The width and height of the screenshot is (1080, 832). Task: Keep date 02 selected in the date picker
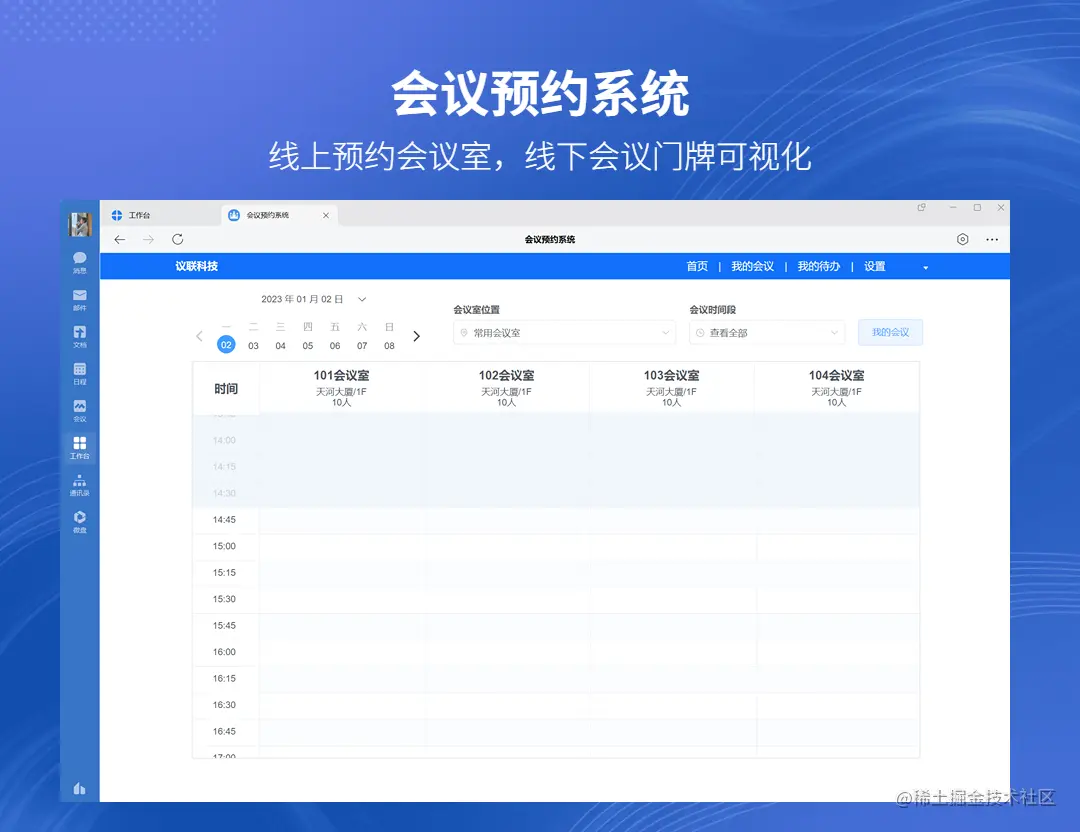tap(226, 344)
